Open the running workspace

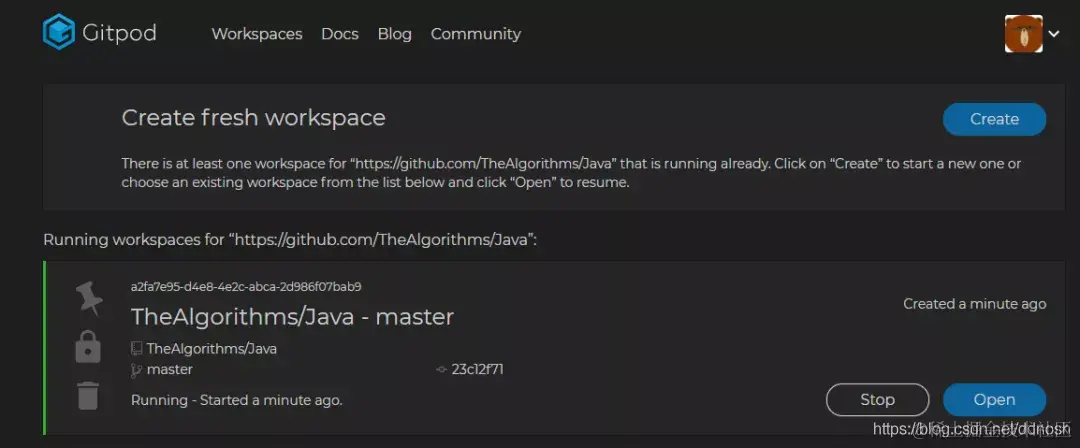pos(994,400)
